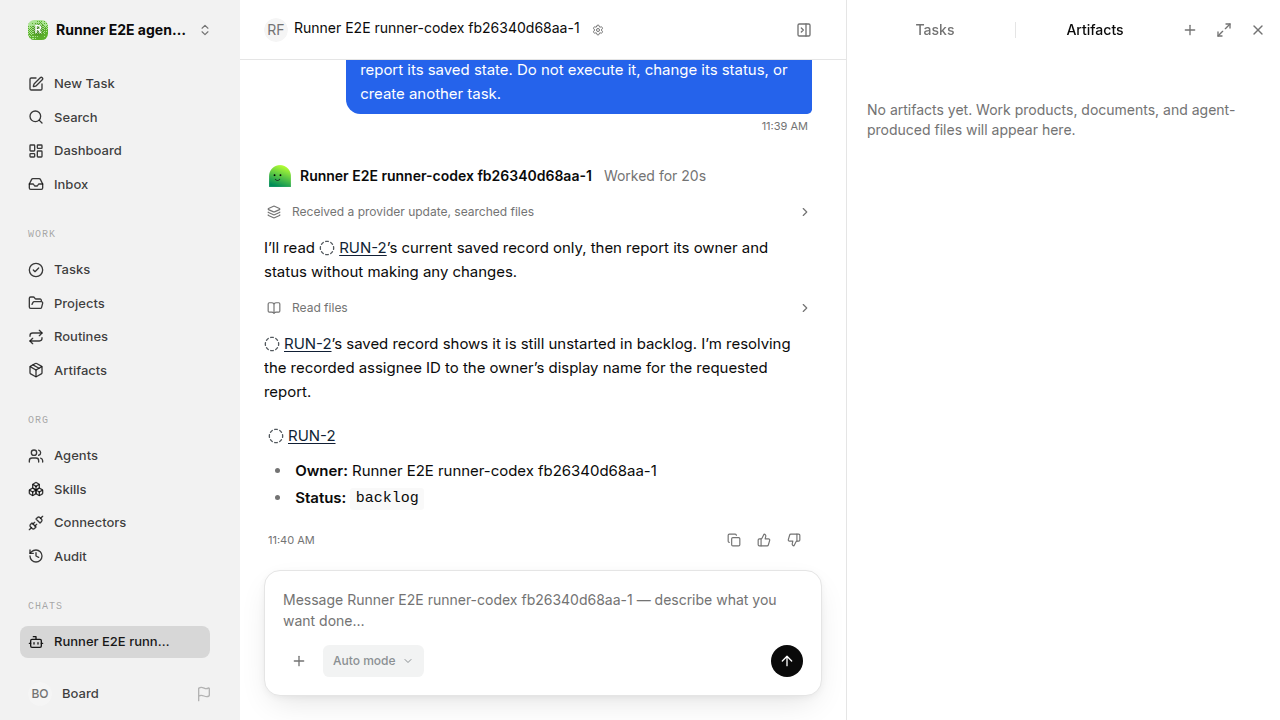This screenshot has height=720, width=1280.
Task: Click the agent settings gear in chat header
Action: (598, 30)
